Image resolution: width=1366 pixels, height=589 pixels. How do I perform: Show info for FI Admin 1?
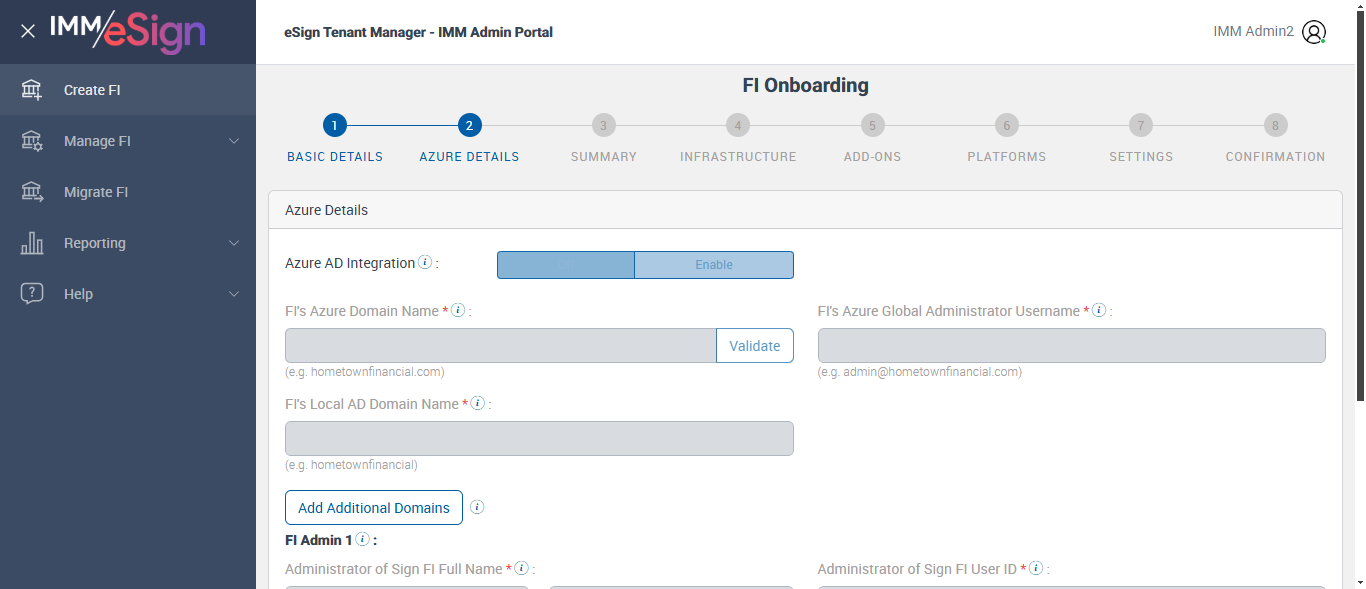click(x=362, y=540)
